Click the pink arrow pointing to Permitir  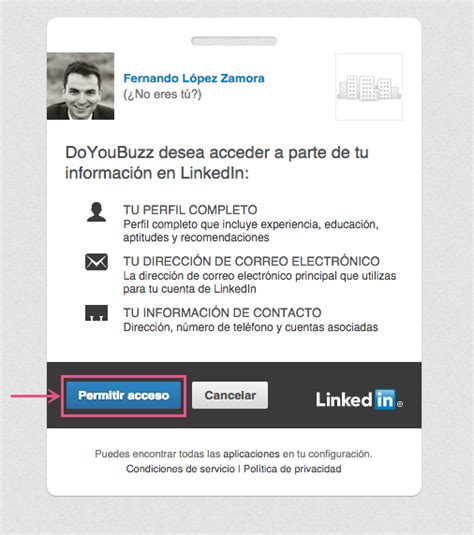[x=35, y=396]
